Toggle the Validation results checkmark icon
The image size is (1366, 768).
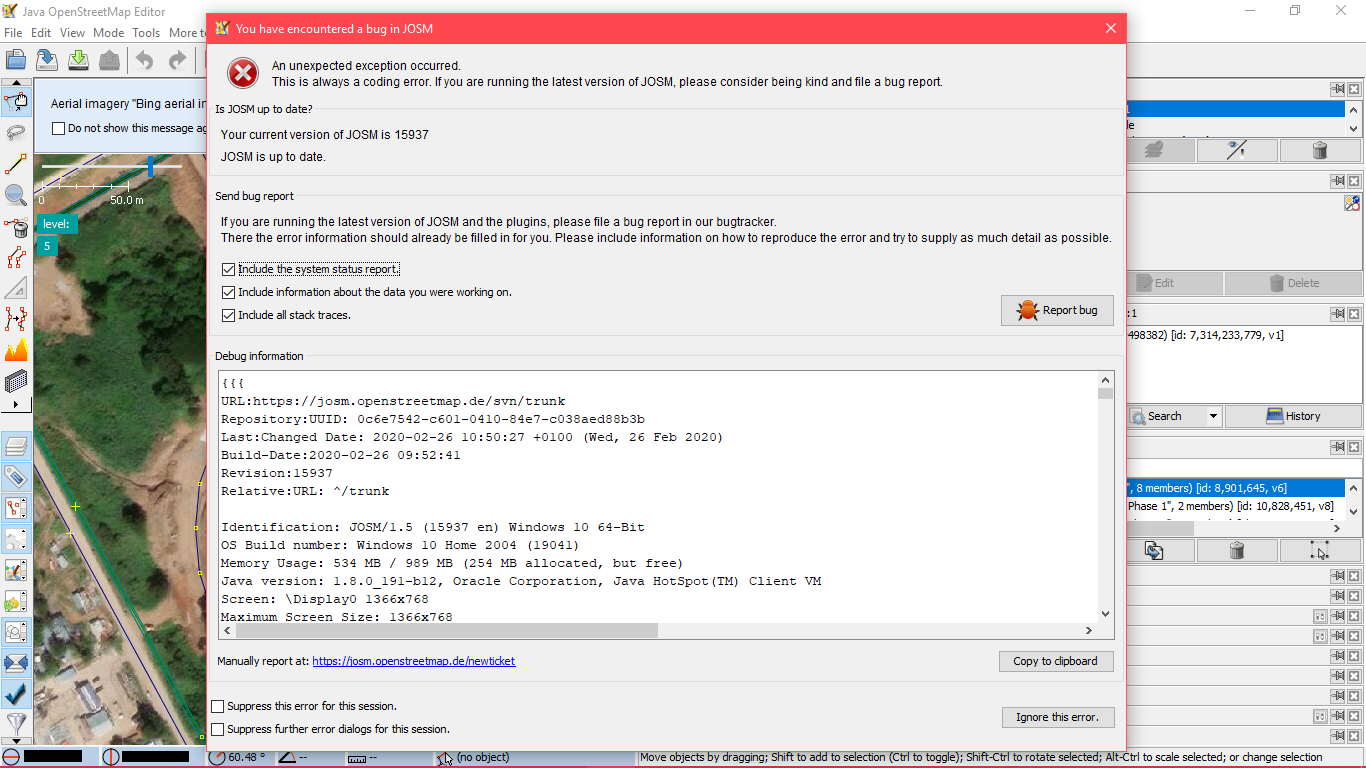click(16, 692)
